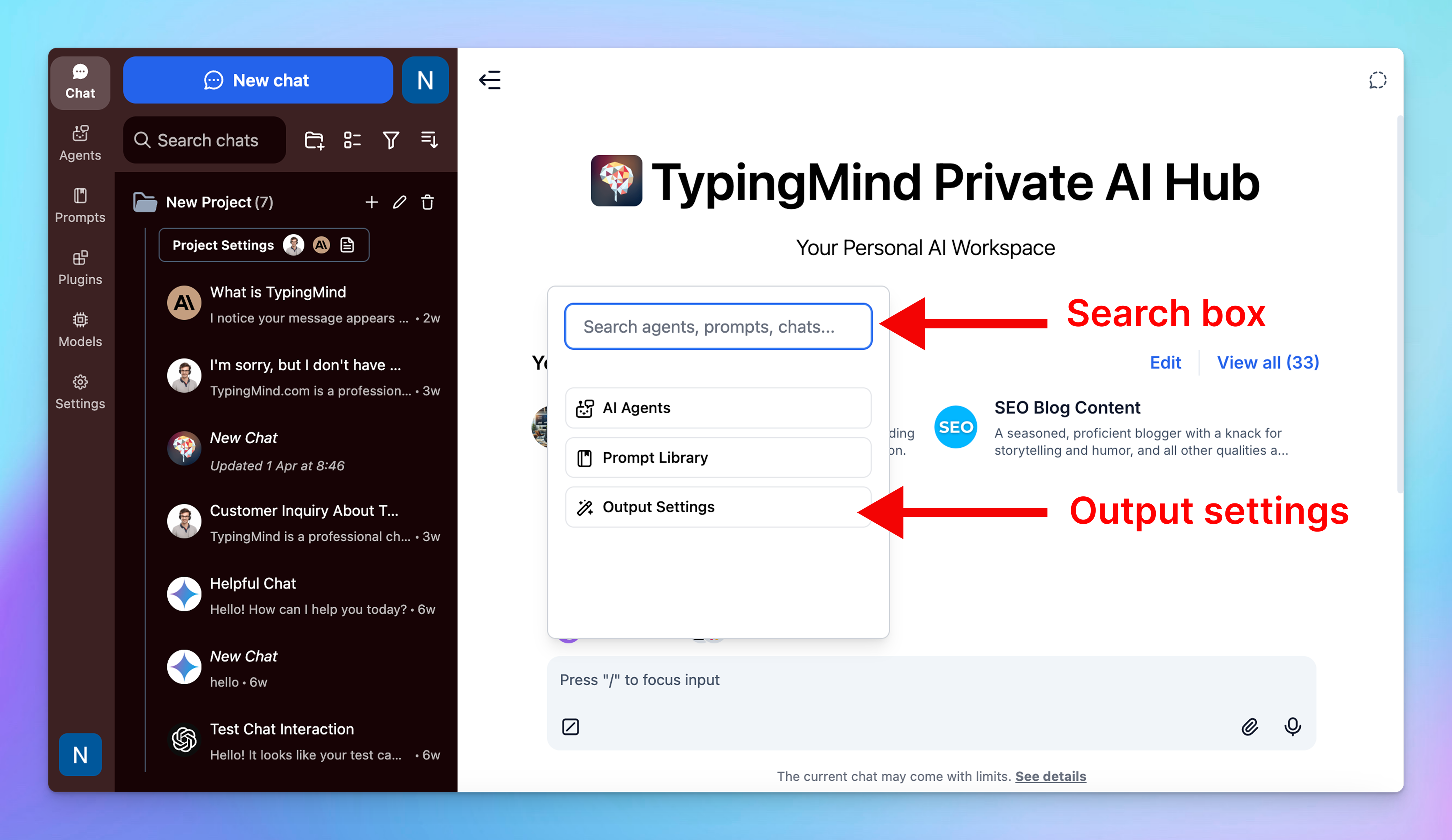Open the sort chats icon
1452x840 pixels.
pyautogui.click(x=429, y=140)
